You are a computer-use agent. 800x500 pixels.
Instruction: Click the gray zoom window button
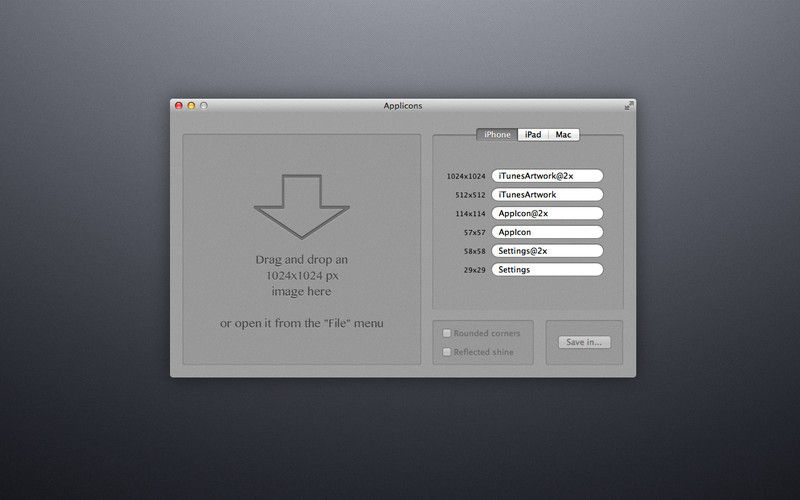pos(204,106)
